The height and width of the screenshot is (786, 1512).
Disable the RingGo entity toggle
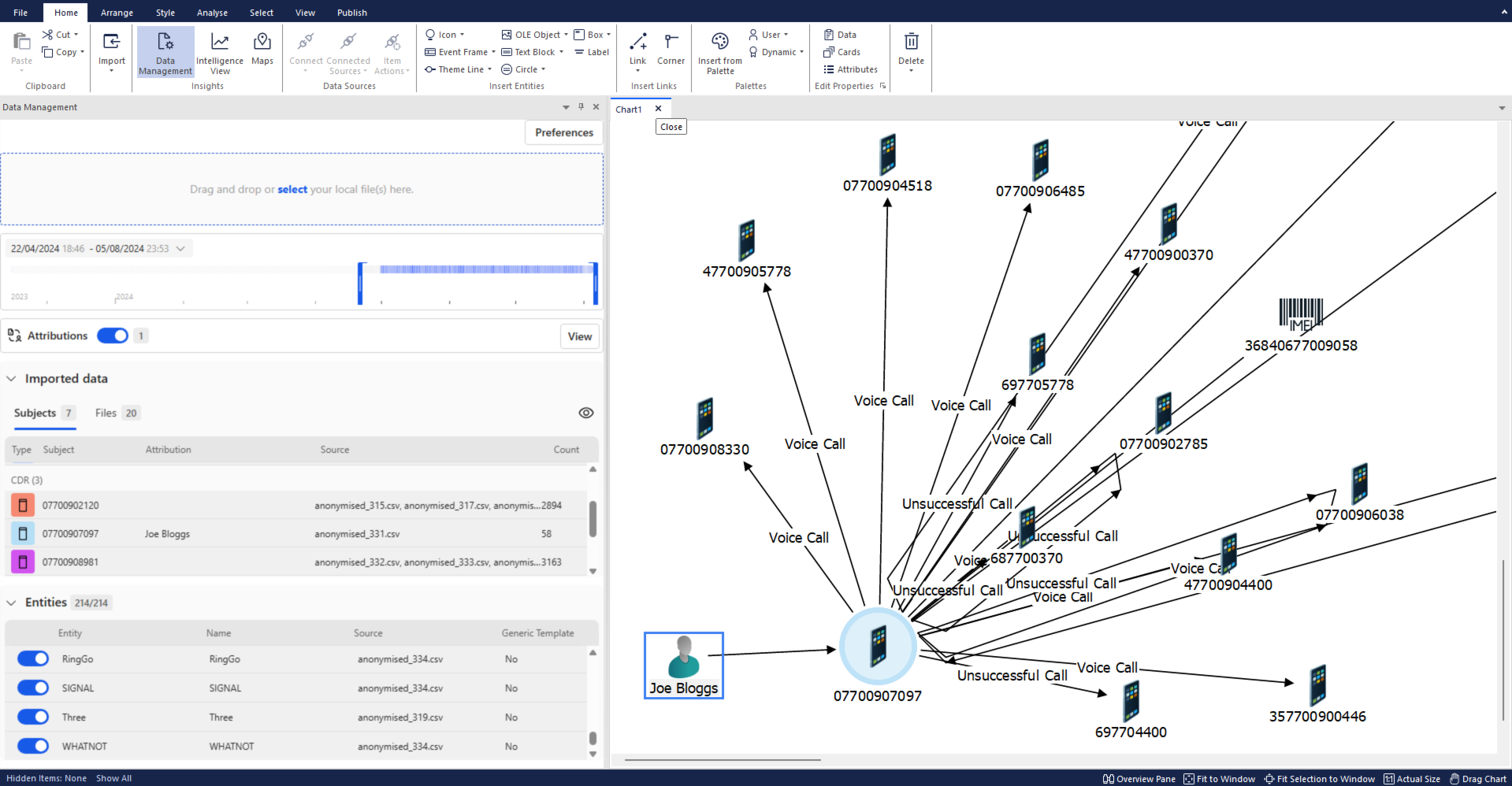coord(33,659)
